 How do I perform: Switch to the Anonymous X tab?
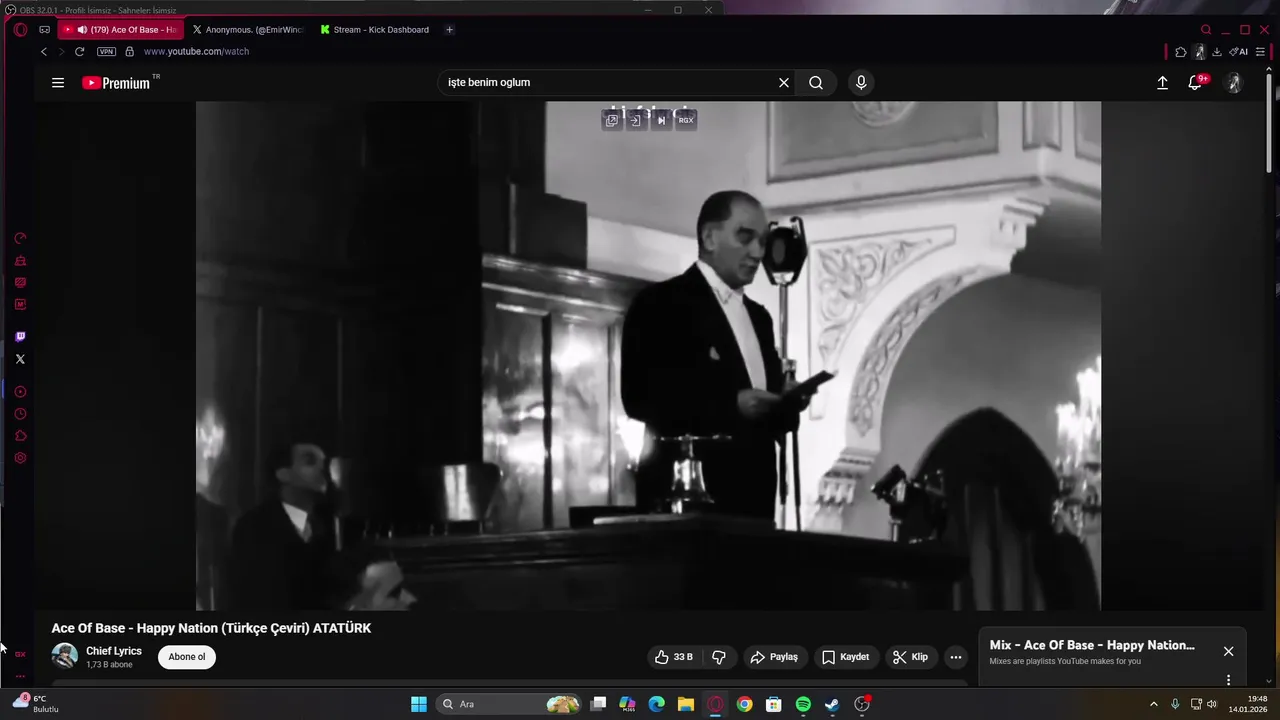pos(247,30)
